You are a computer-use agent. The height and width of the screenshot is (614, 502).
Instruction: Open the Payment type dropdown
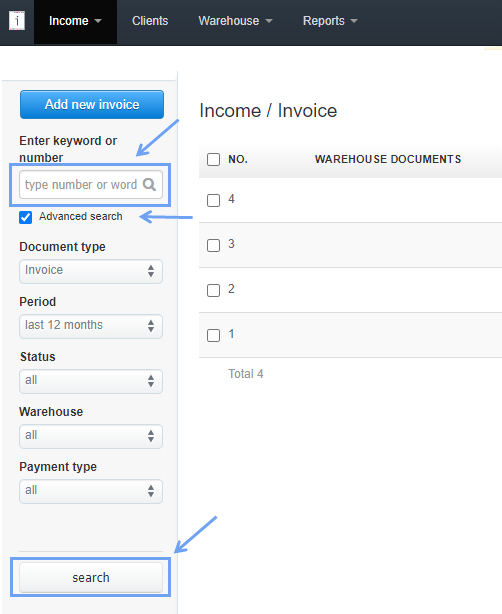coord(91,491)
